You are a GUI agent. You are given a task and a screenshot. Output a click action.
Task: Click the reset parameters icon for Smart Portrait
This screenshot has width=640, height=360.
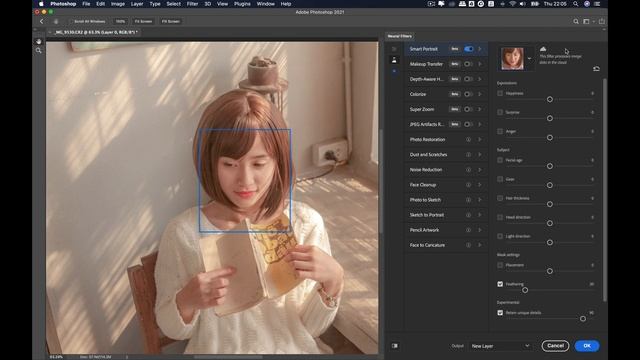click(x=596, y=69)
